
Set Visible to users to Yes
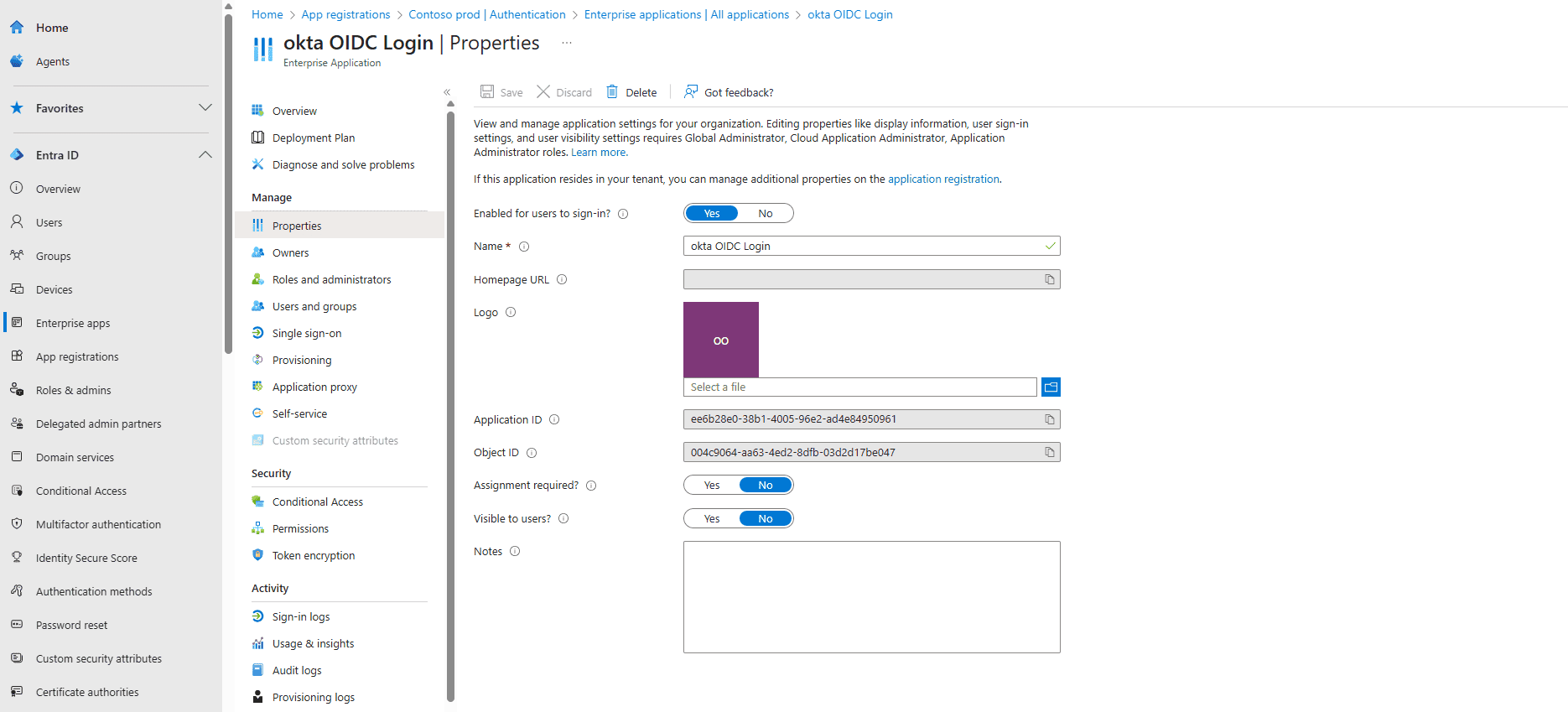(712, 518)
